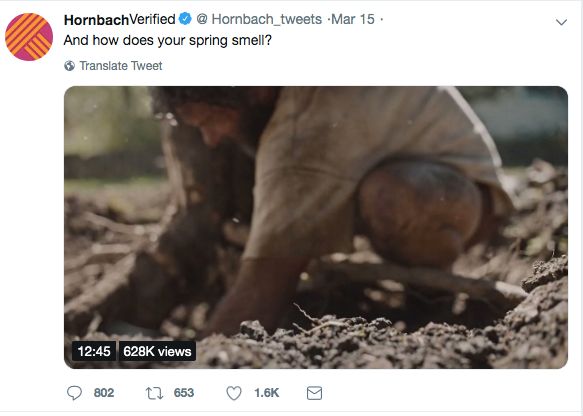Open the Mar 15 timestamp
The image size is (583, 416).
point(353,19)
